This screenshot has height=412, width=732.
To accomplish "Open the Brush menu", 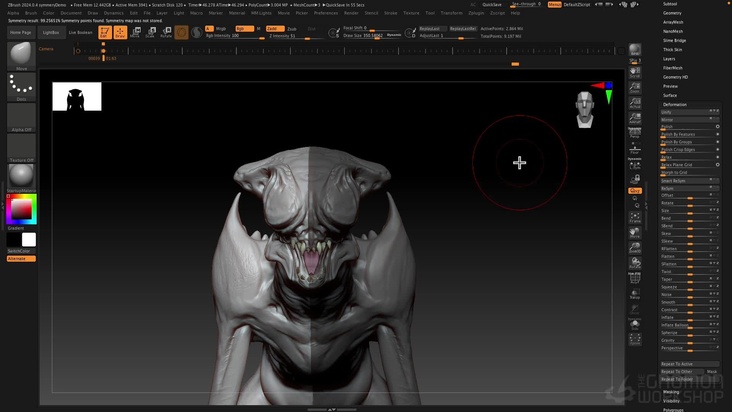I will (x=31, y=13).
